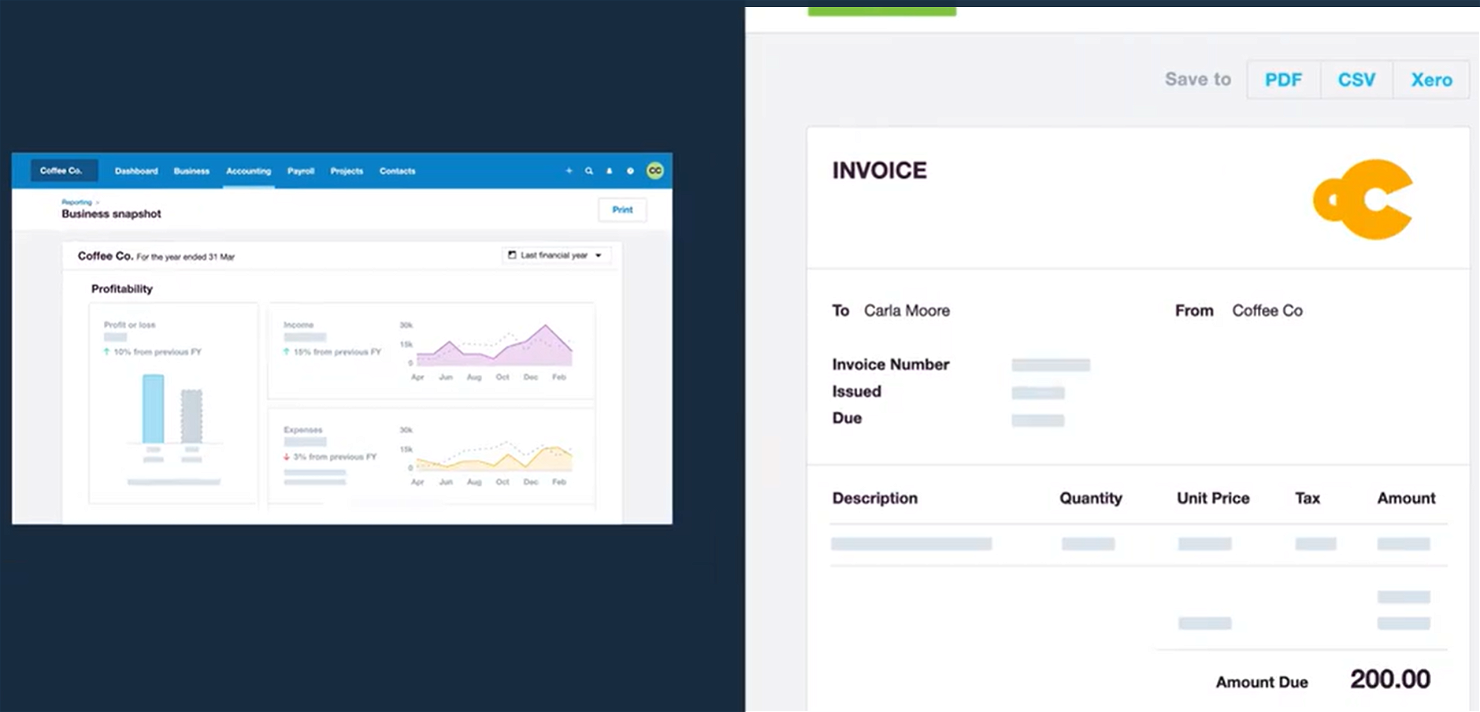Select the INVOICE title text
Viewport: 1480px width, 712px height.
[880, 171]
